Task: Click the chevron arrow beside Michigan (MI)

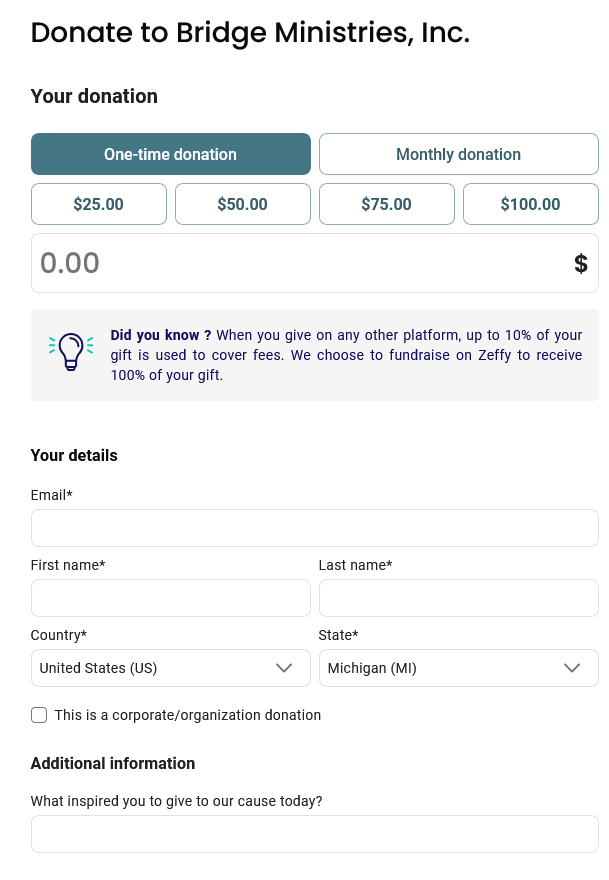Action: pos(572,668)
